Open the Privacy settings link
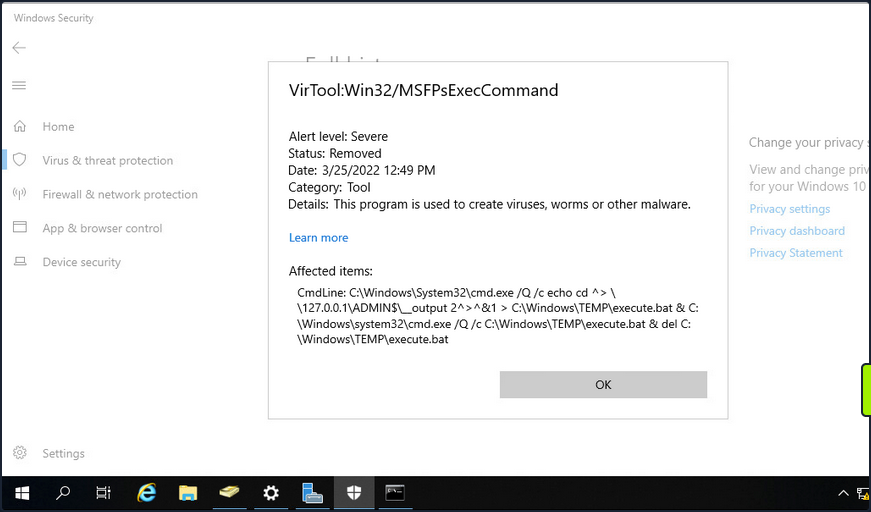The image size is (871, 512). coord(789,209)
